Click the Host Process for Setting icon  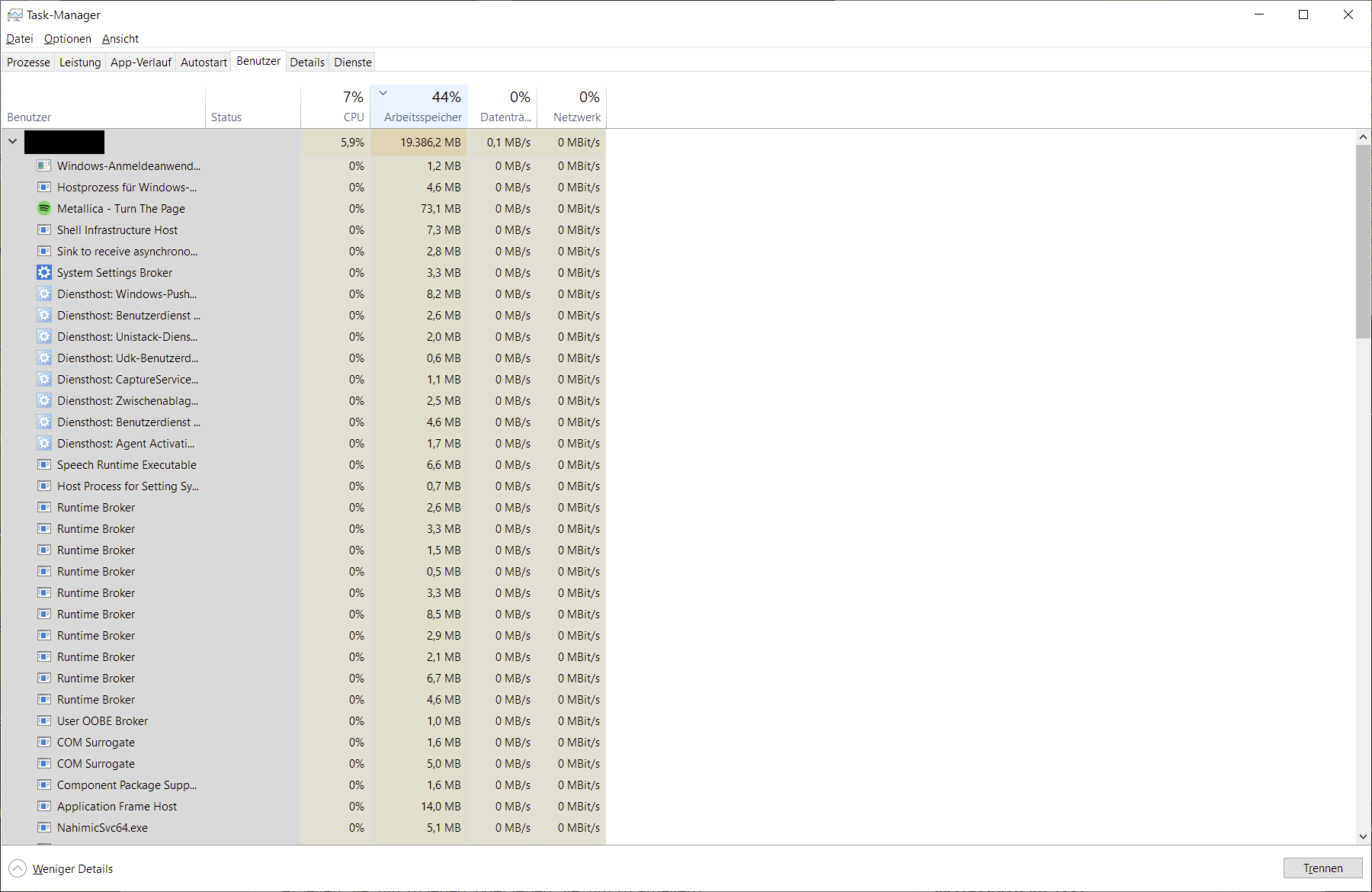[44, 486]
